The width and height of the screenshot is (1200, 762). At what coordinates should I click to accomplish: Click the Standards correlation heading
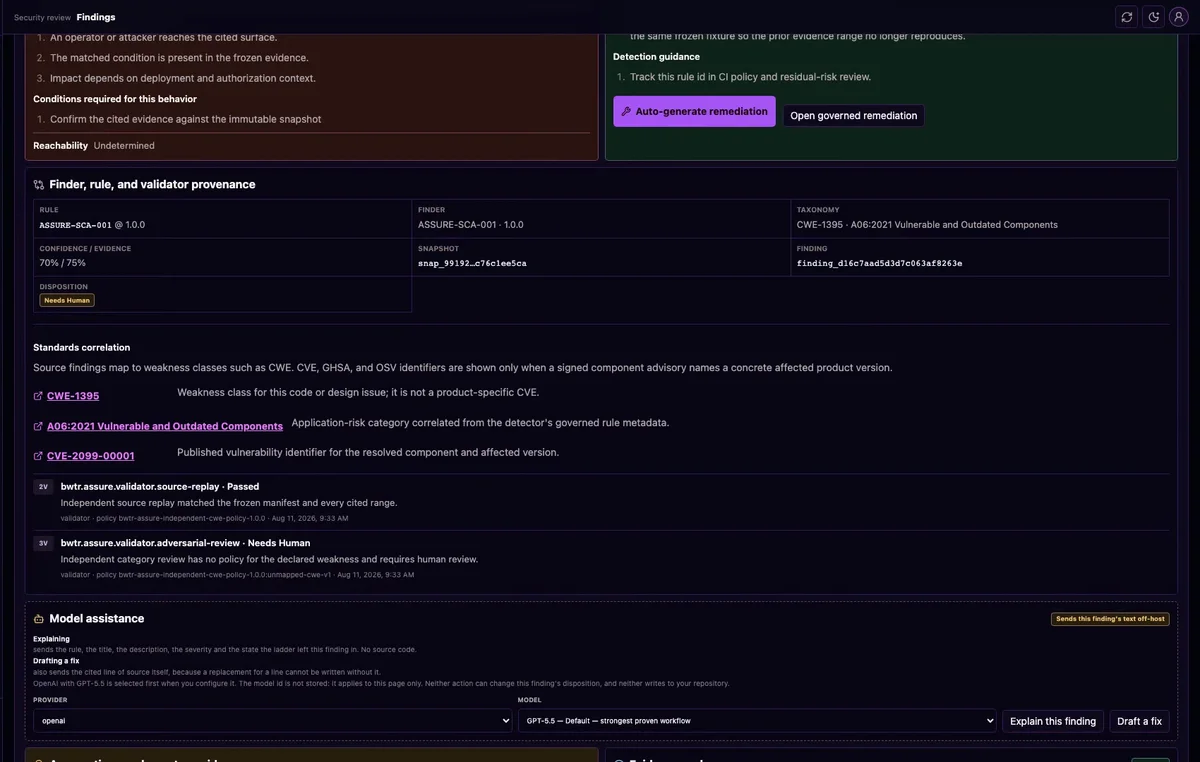click(81, 347)
